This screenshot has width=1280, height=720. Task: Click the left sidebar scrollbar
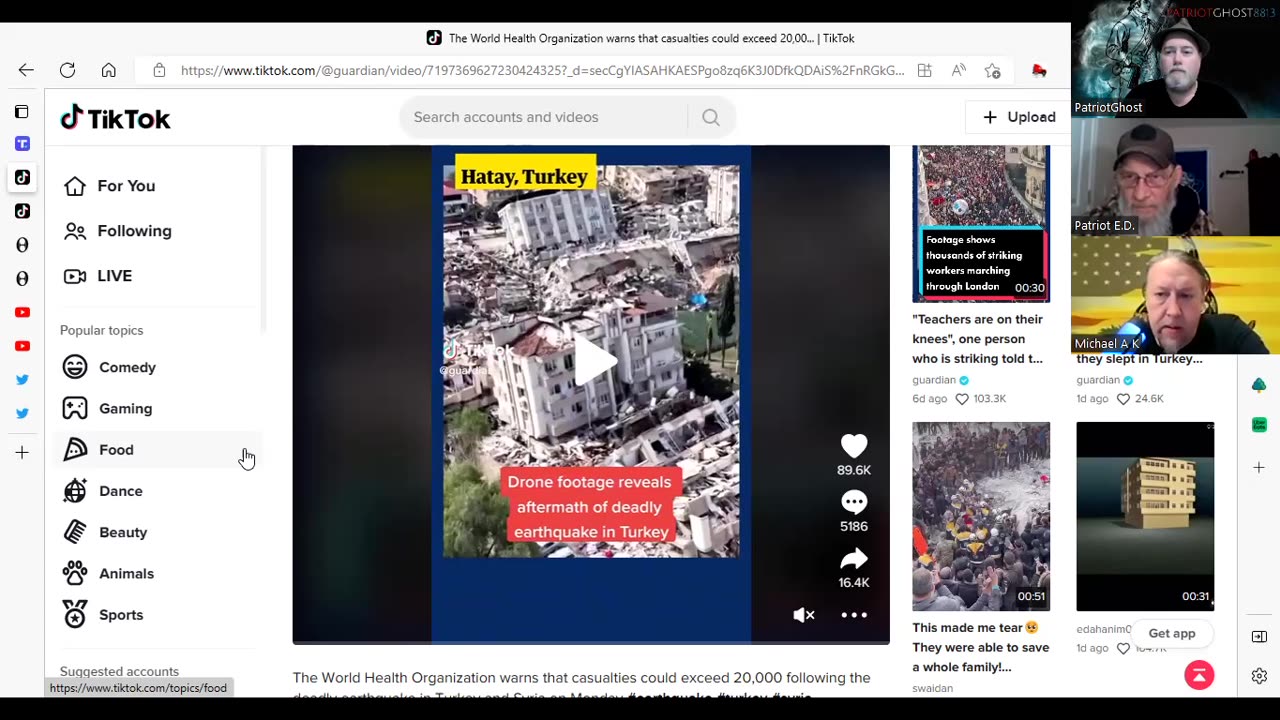coord(264,240)
